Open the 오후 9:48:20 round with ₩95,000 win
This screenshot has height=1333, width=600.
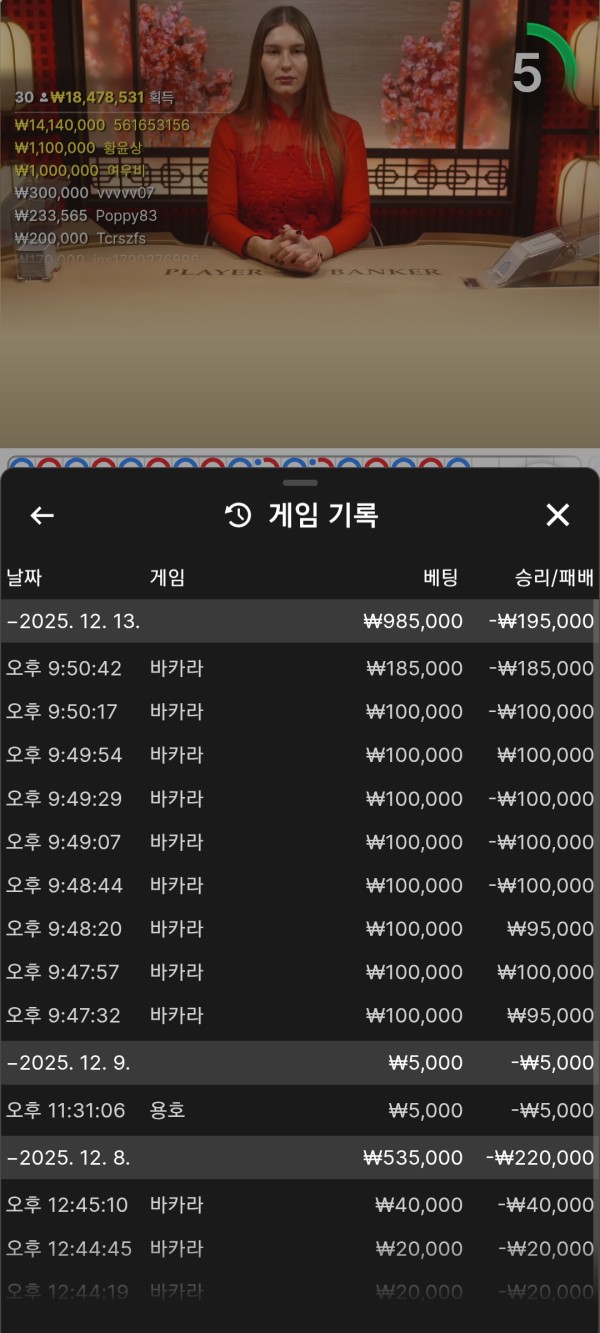coord(300,929)
